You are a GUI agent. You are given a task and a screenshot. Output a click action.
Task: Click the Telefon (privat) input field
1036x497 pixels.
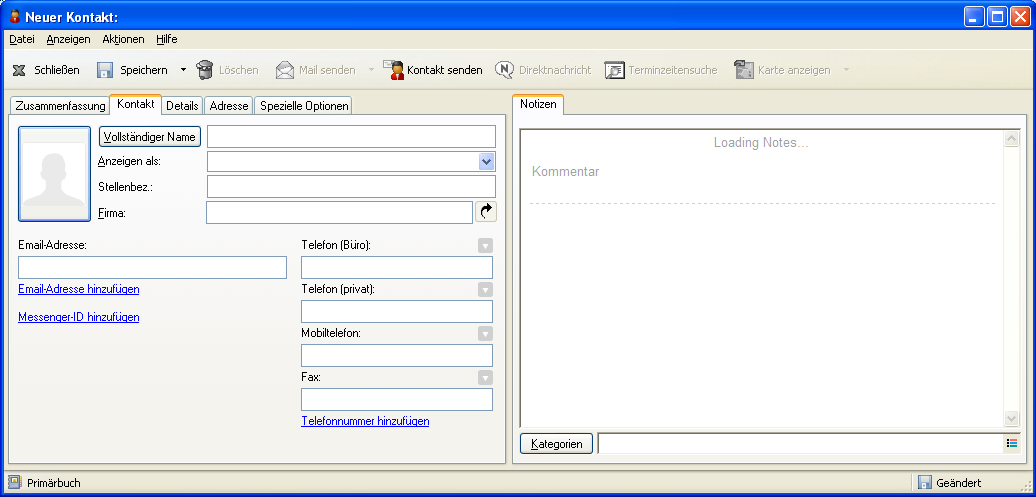[397, 311]
